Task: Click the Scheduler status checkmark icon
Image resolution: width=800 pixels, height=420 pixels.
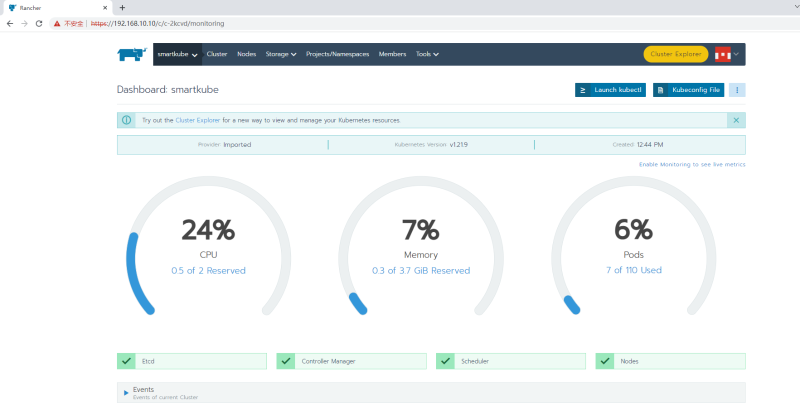Action: [x=445, y=361]
